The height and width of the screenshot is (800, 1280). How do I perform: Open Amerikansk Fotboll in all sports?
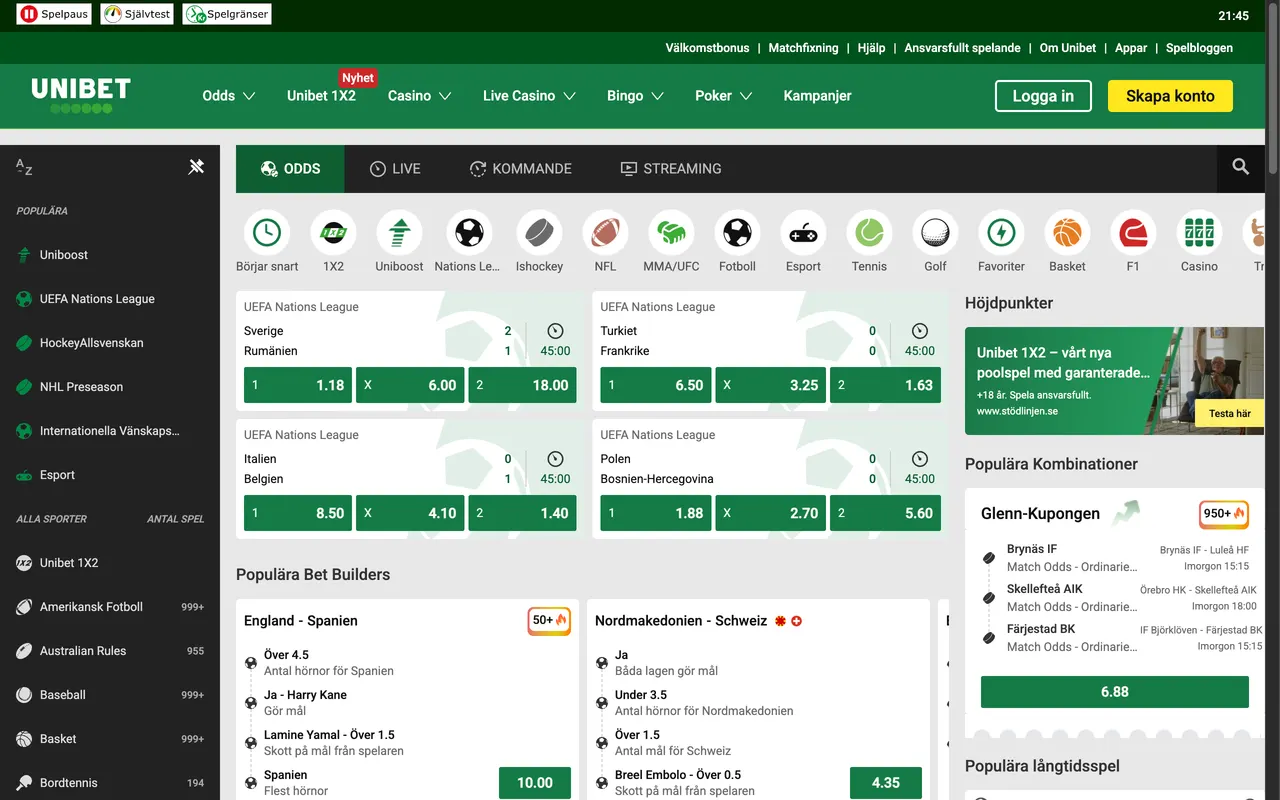pos(110,607)
